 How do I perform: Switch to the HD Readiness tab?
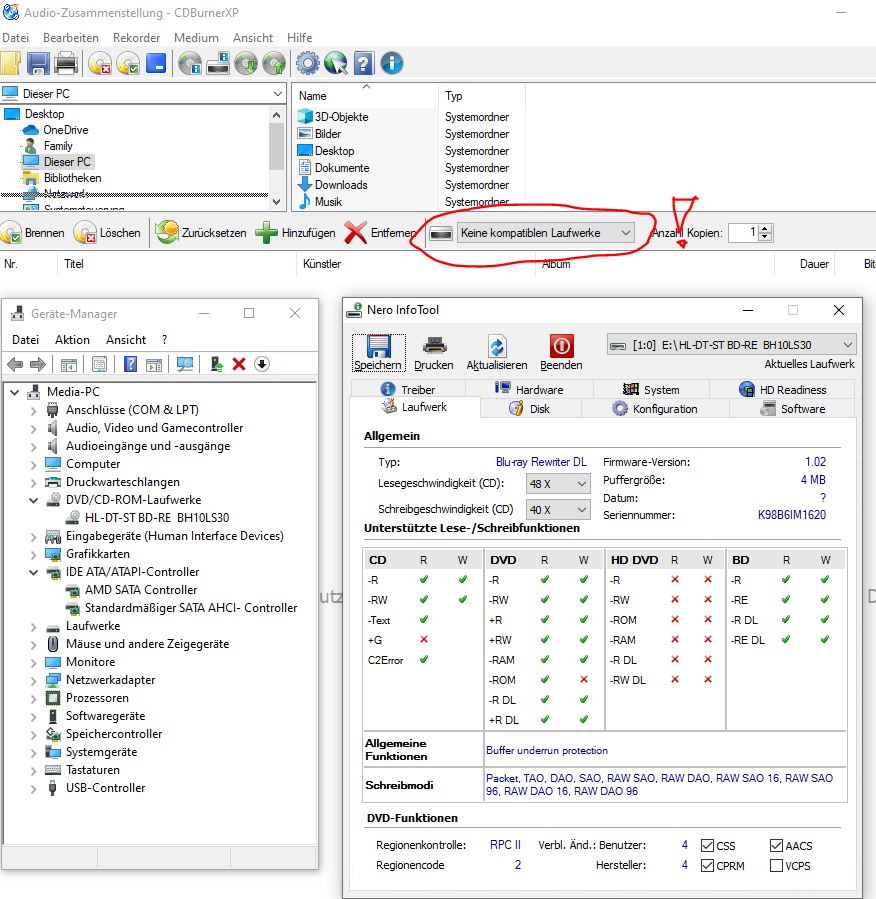(783, 389)
